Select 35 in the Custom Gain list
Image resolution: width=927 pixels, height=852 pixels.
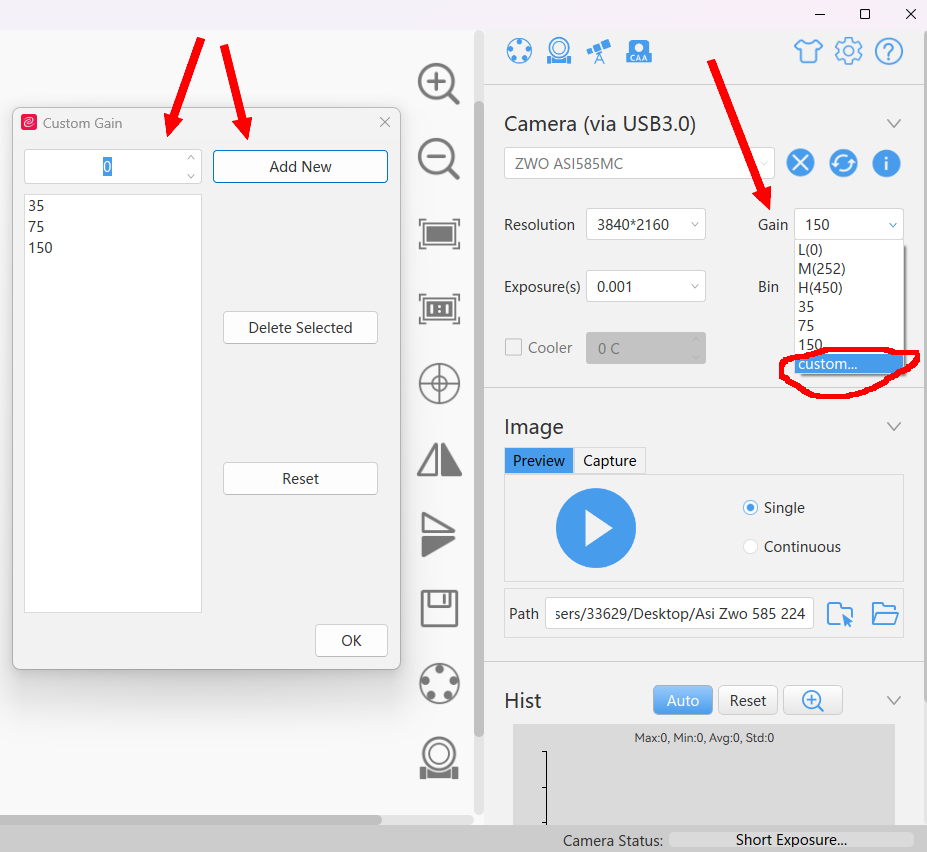[x=112, y=206]
